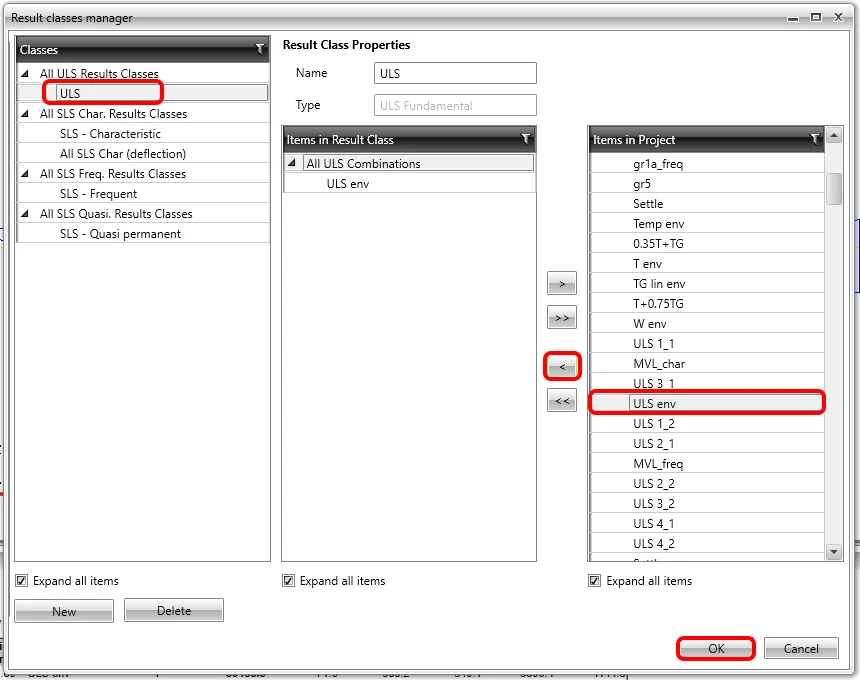
Task: Click the double left arrow add-all button
Action: click(x=562, y=400)
